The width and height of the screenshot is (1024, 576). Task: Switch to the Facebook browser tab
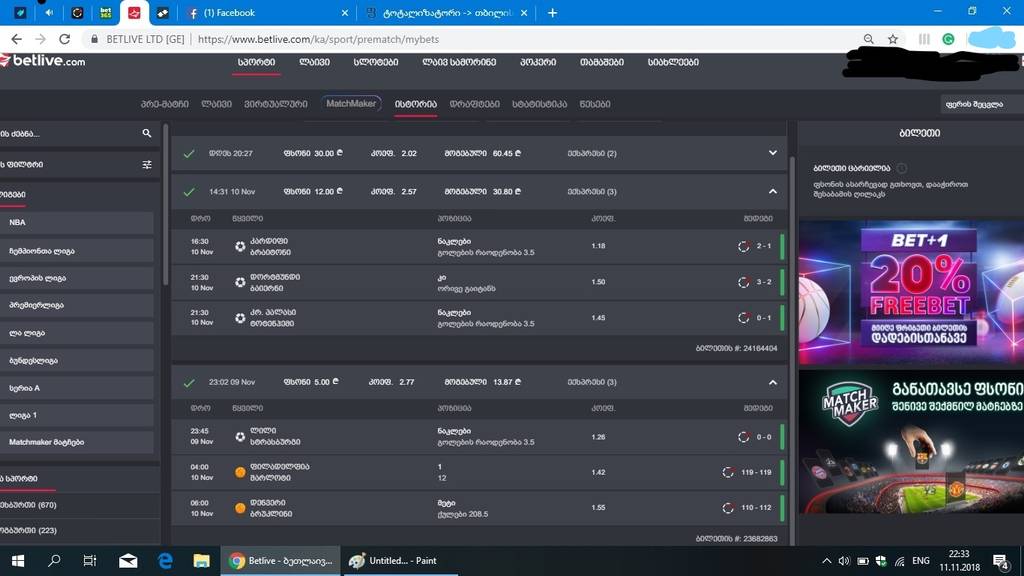[x=266, y=12]
